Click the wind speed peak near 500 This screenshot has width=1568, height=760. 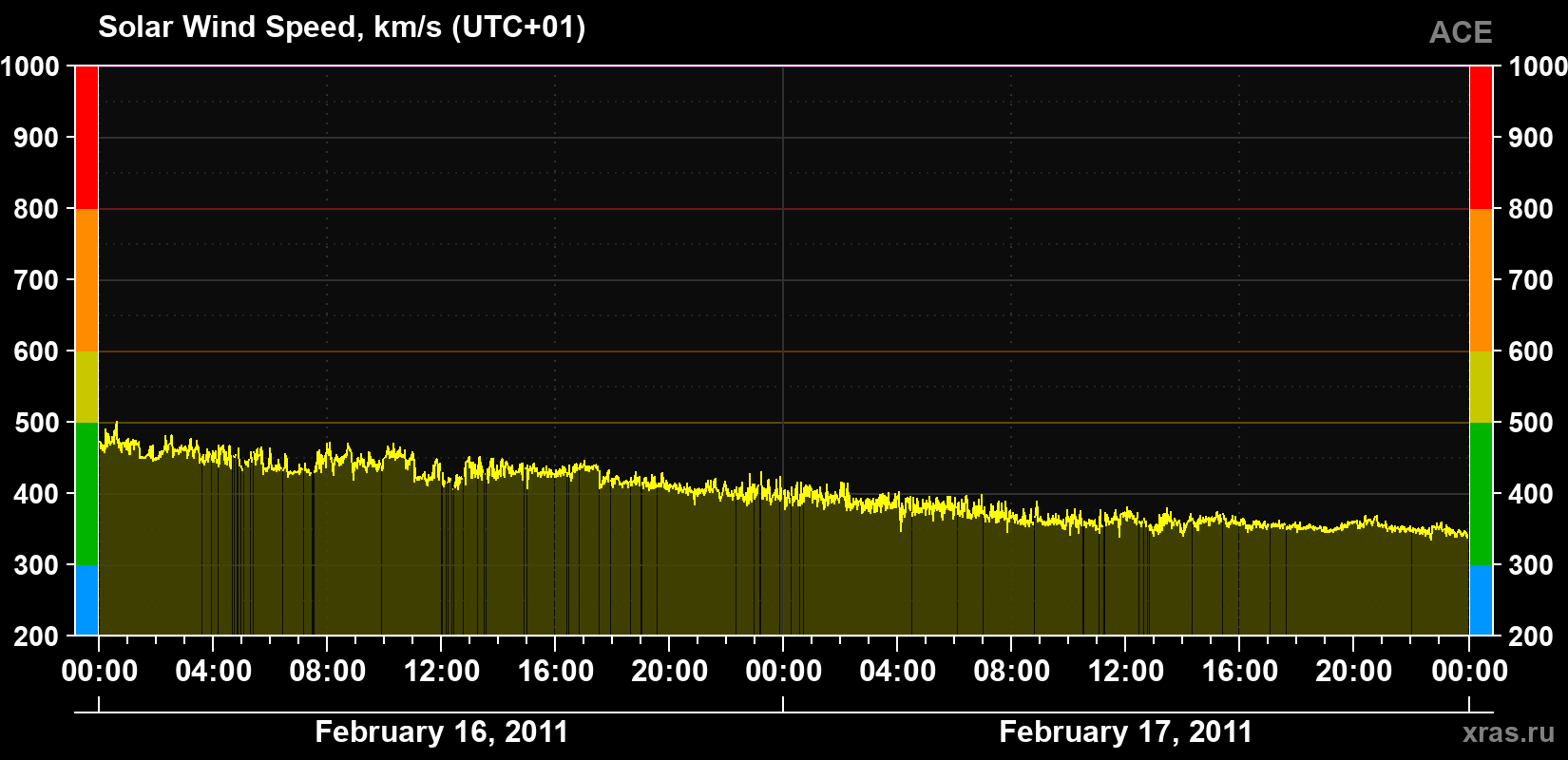[116, 424]
